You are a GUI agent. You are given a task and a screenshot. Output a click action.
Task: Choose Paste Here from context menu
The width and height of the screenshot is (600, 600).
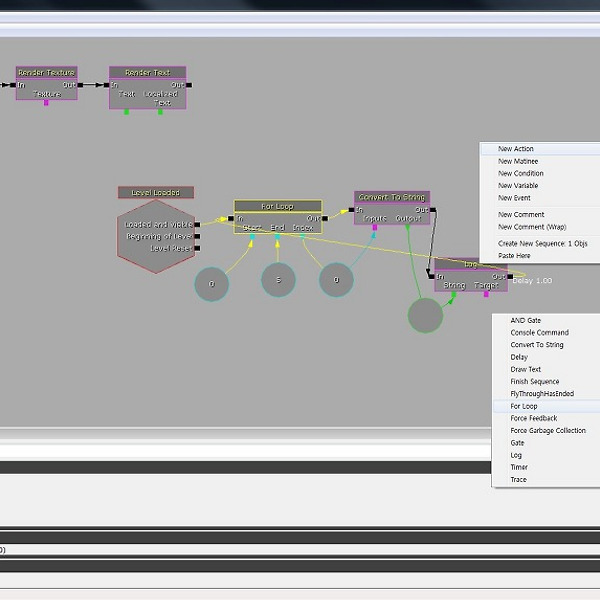click(x=514, y=255)
